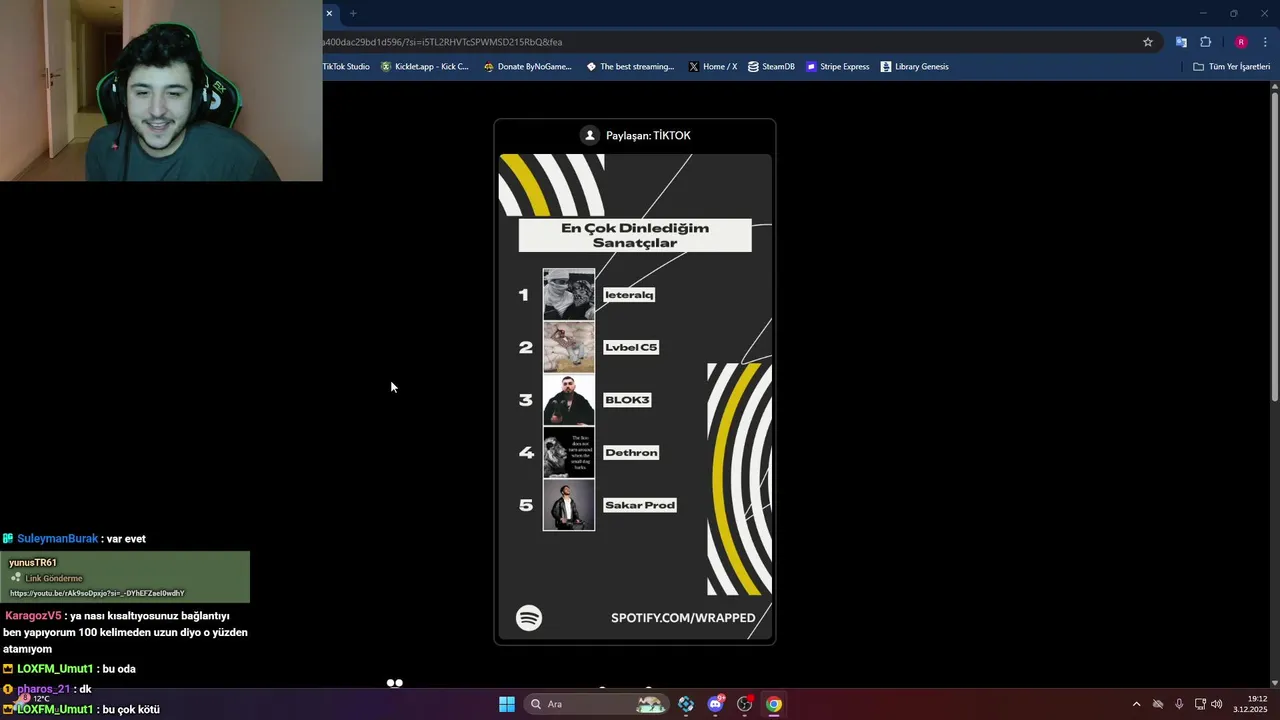This screenshot has height=720, width=1280.
Task: Click the Link Gönderme label in chat
Action: [54, 578]
